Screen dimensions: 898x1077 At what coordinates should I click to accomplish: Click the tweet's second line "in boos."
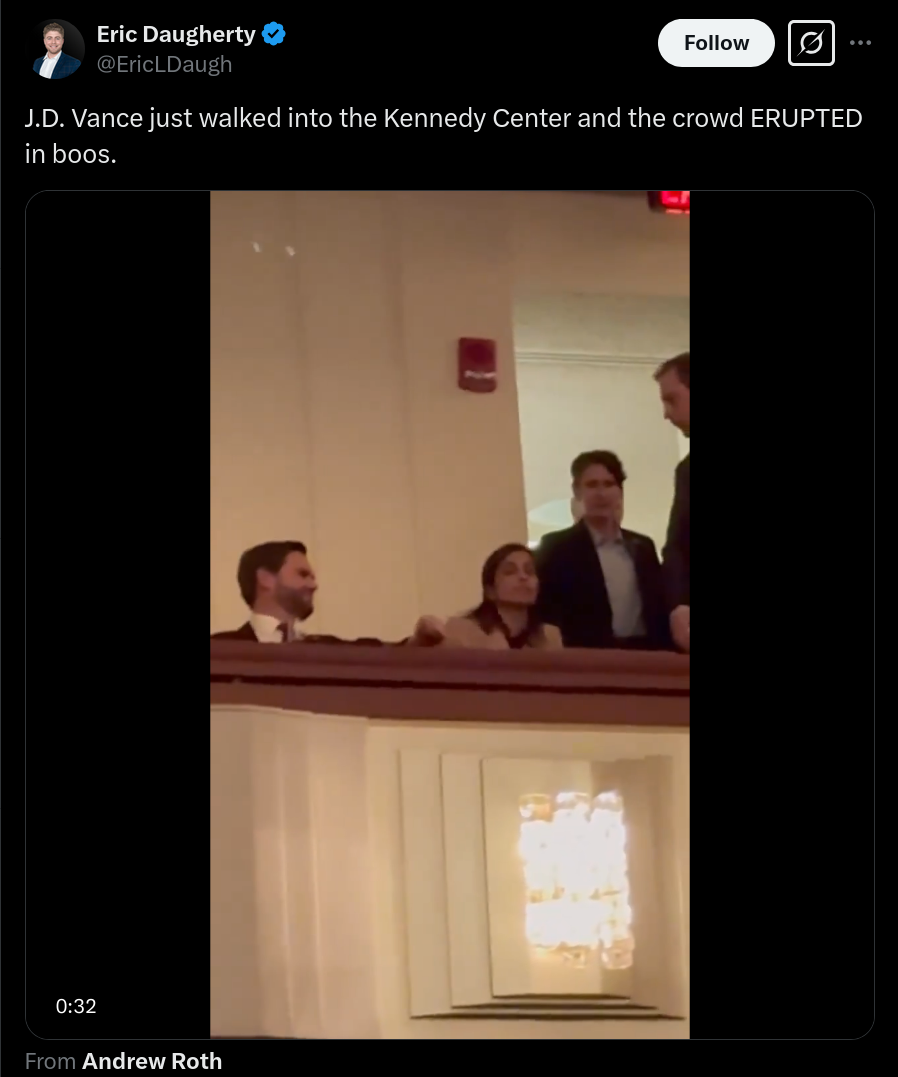coord(71,155)
